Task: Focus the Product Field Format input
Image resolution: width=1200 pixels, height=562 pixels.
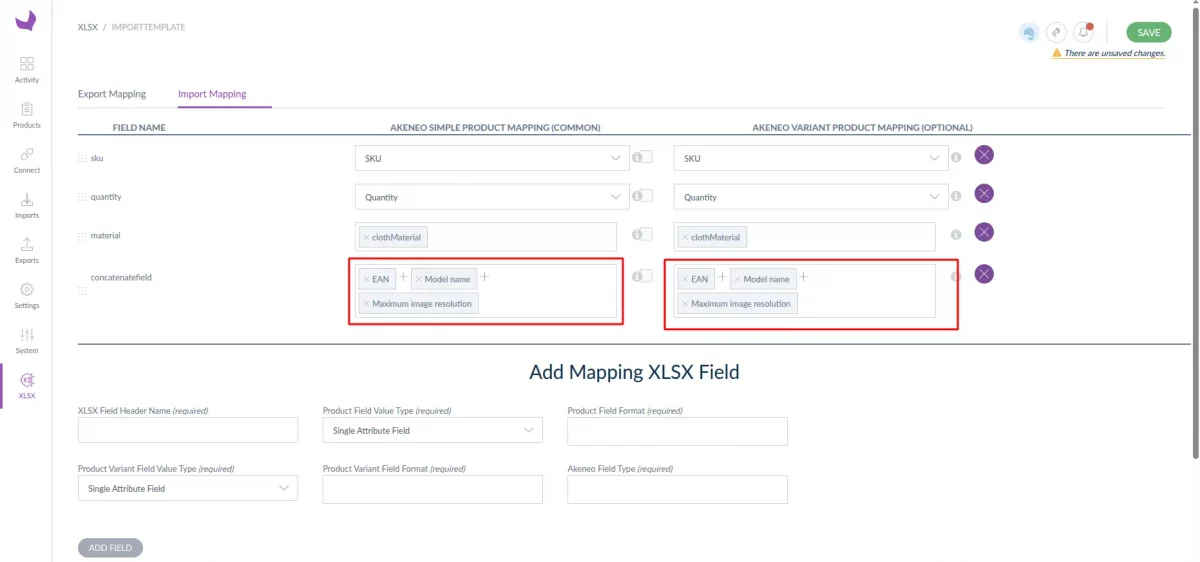Action: pyautogui.click(x=677, y=431)
